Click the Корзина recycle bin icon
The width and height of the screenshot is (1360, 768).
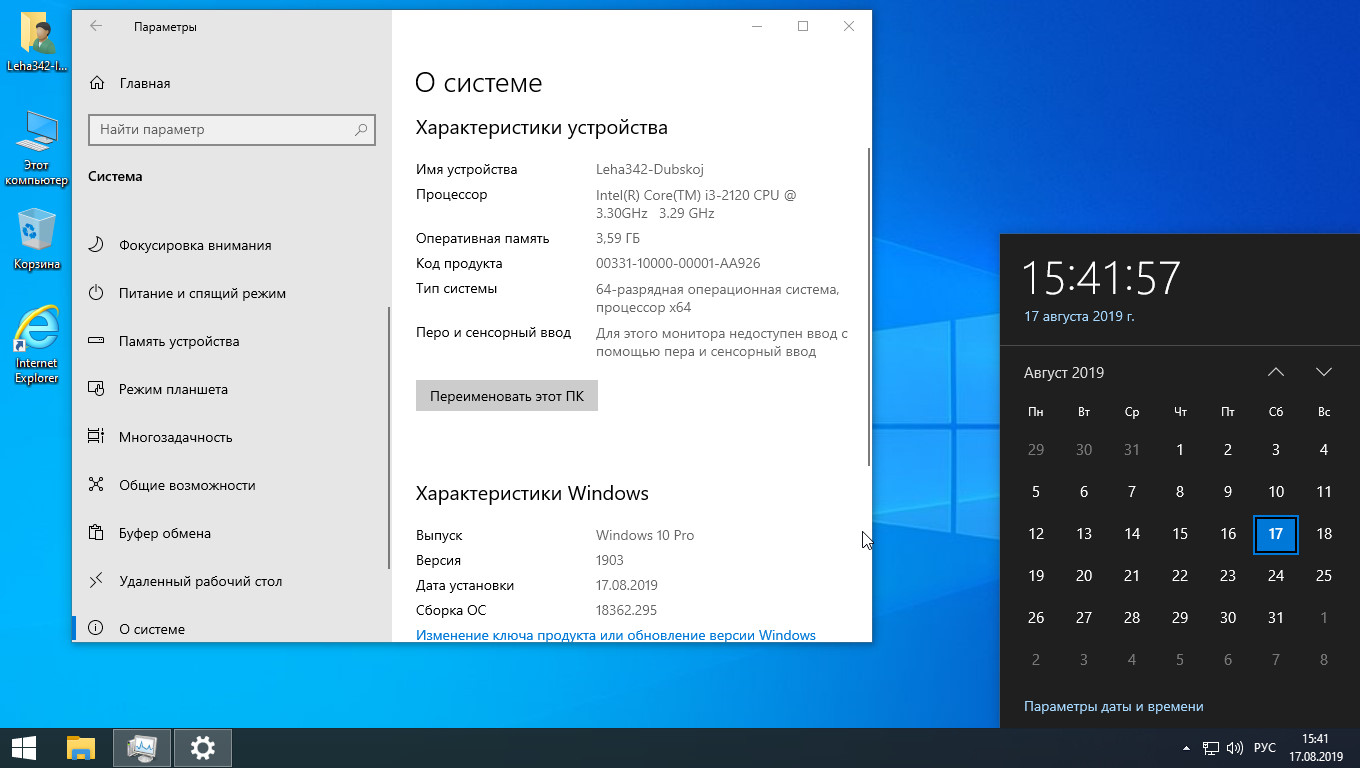click(x=37, y=239)
